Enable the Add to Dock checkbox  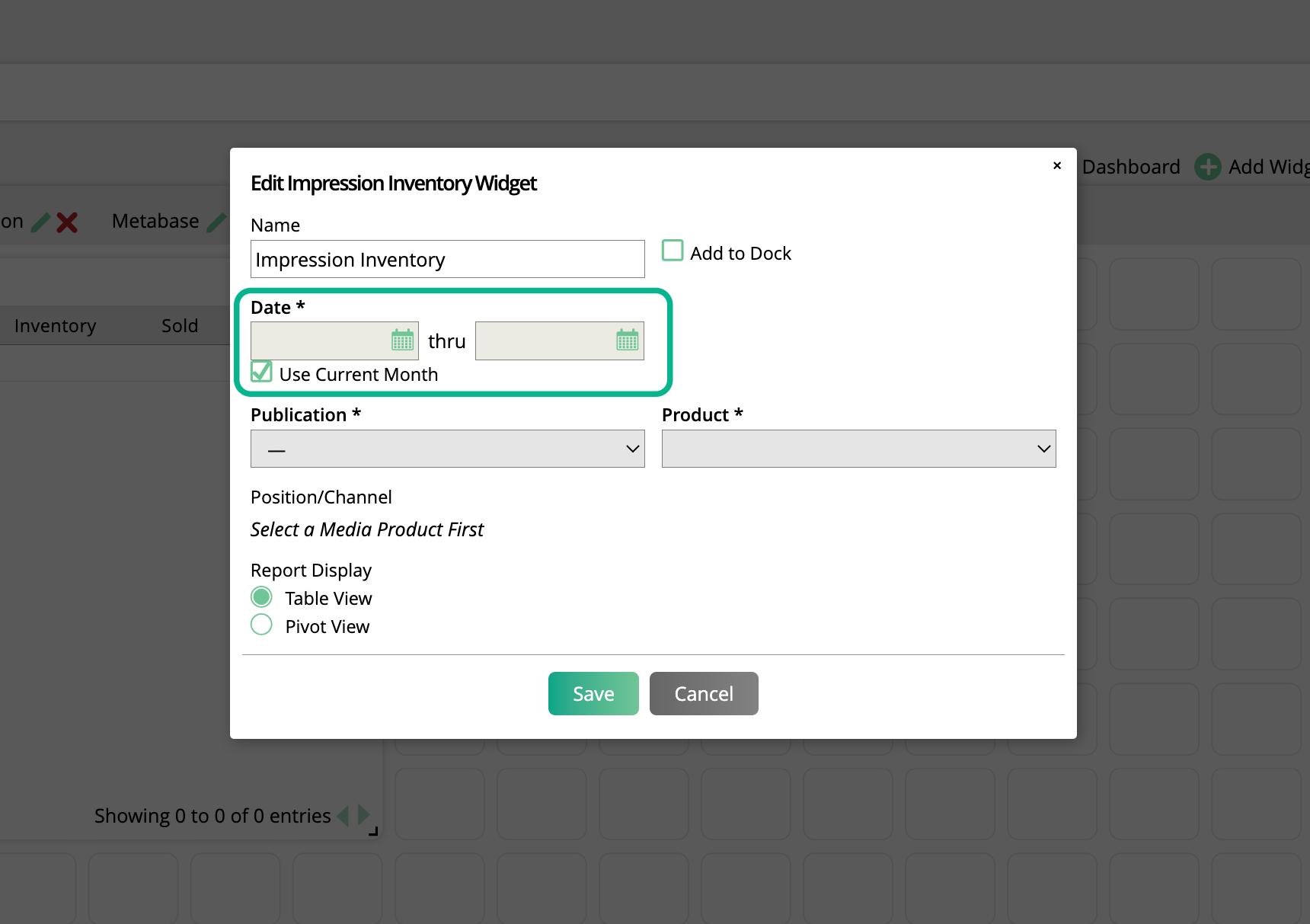(673, 251)
